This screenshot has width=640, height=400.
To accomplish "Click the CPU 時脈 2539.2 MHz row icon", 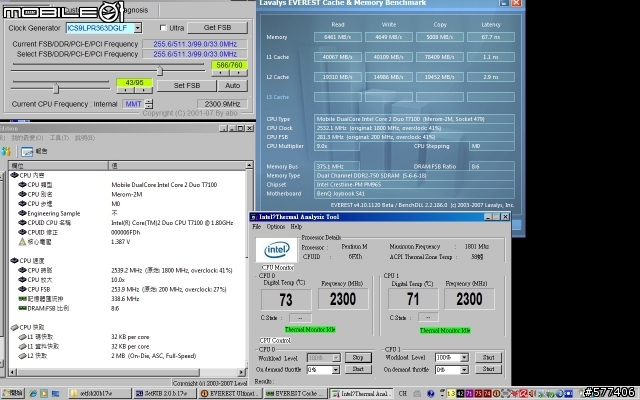I will pyautogui.click(x=22, y=270).
